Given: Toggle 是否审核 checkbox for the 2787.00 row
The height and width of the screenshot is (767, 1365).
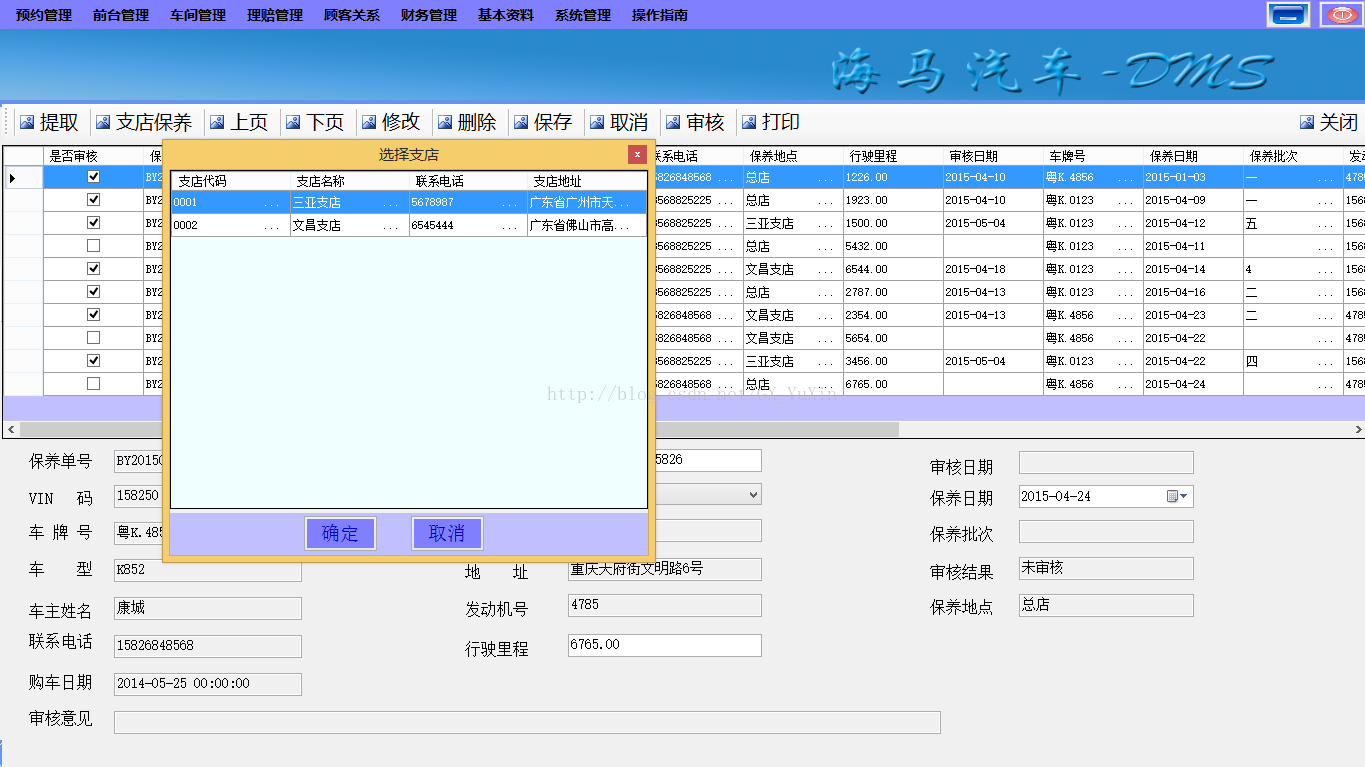Looking at the screenshot, I should 94,291.
